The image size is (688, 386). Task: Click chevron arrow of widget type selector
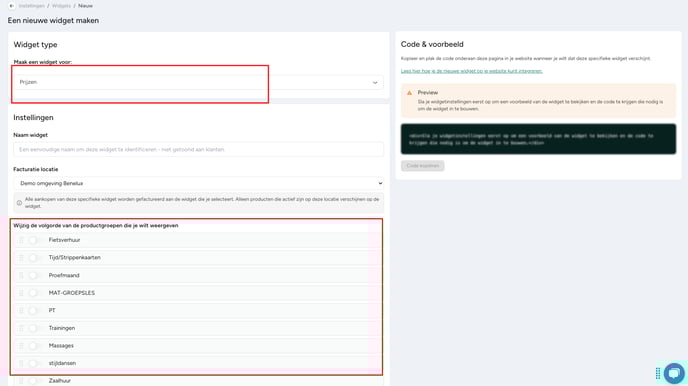click(375, 82)
